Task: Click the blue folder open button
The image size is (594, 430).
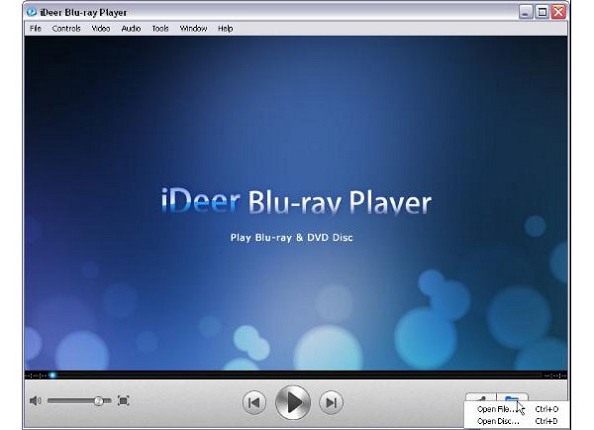Action: 512,397
